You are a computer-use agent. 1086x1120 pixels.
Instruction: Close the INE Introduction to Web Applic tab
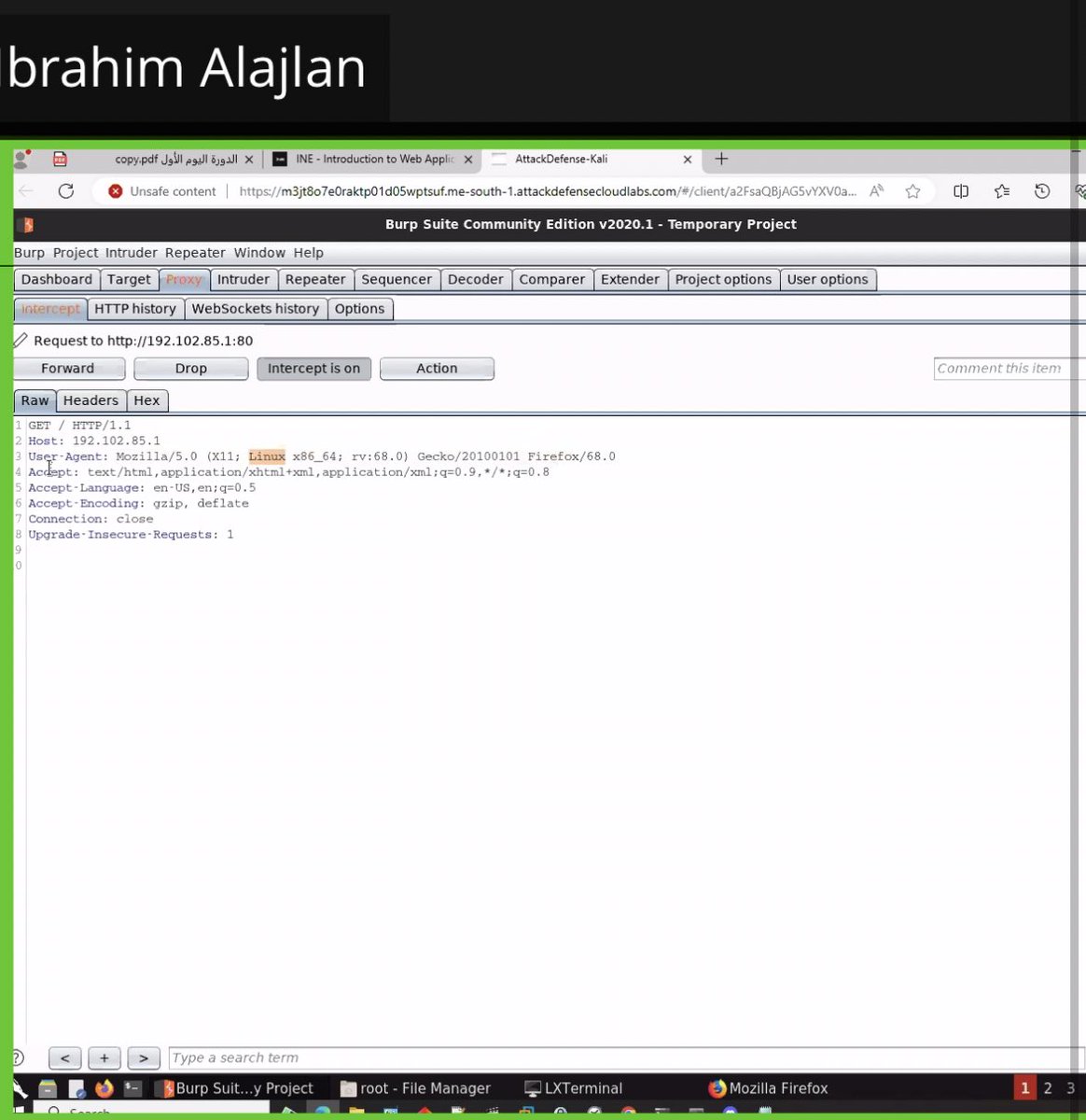coord(468,160)
